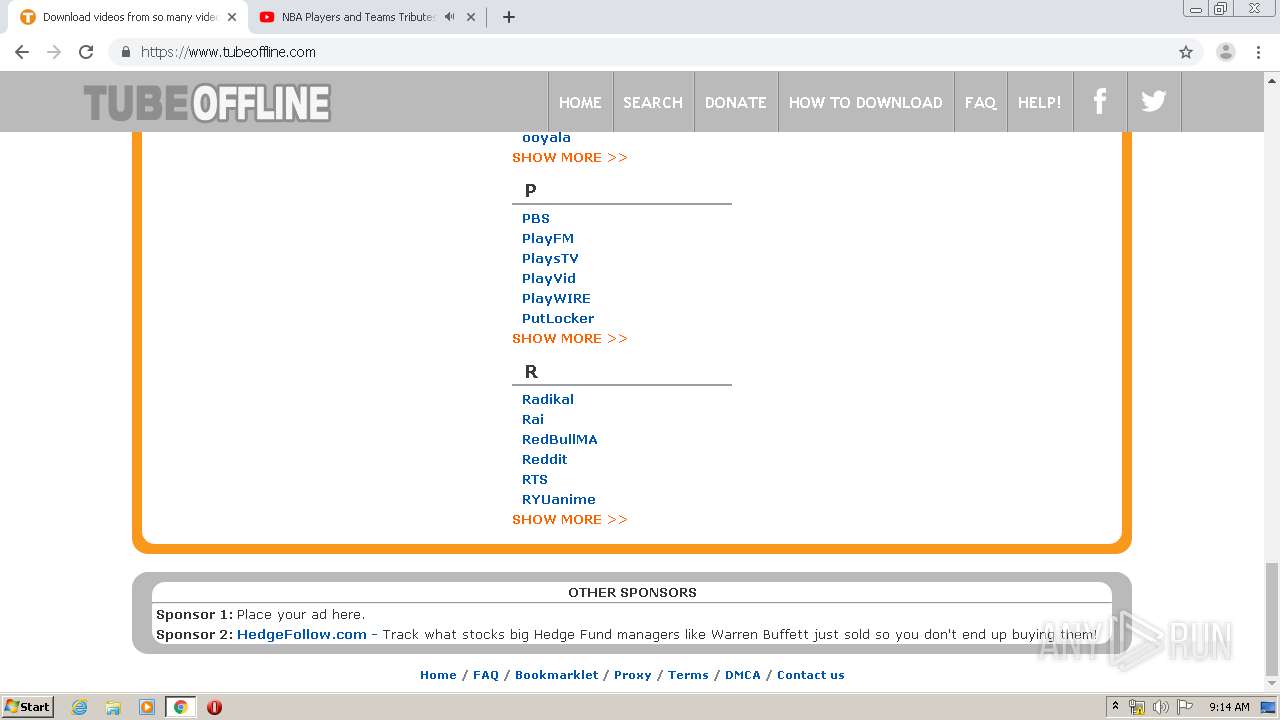Click the footer FAQ link
1280x720 pixels.
coord(486,675)
